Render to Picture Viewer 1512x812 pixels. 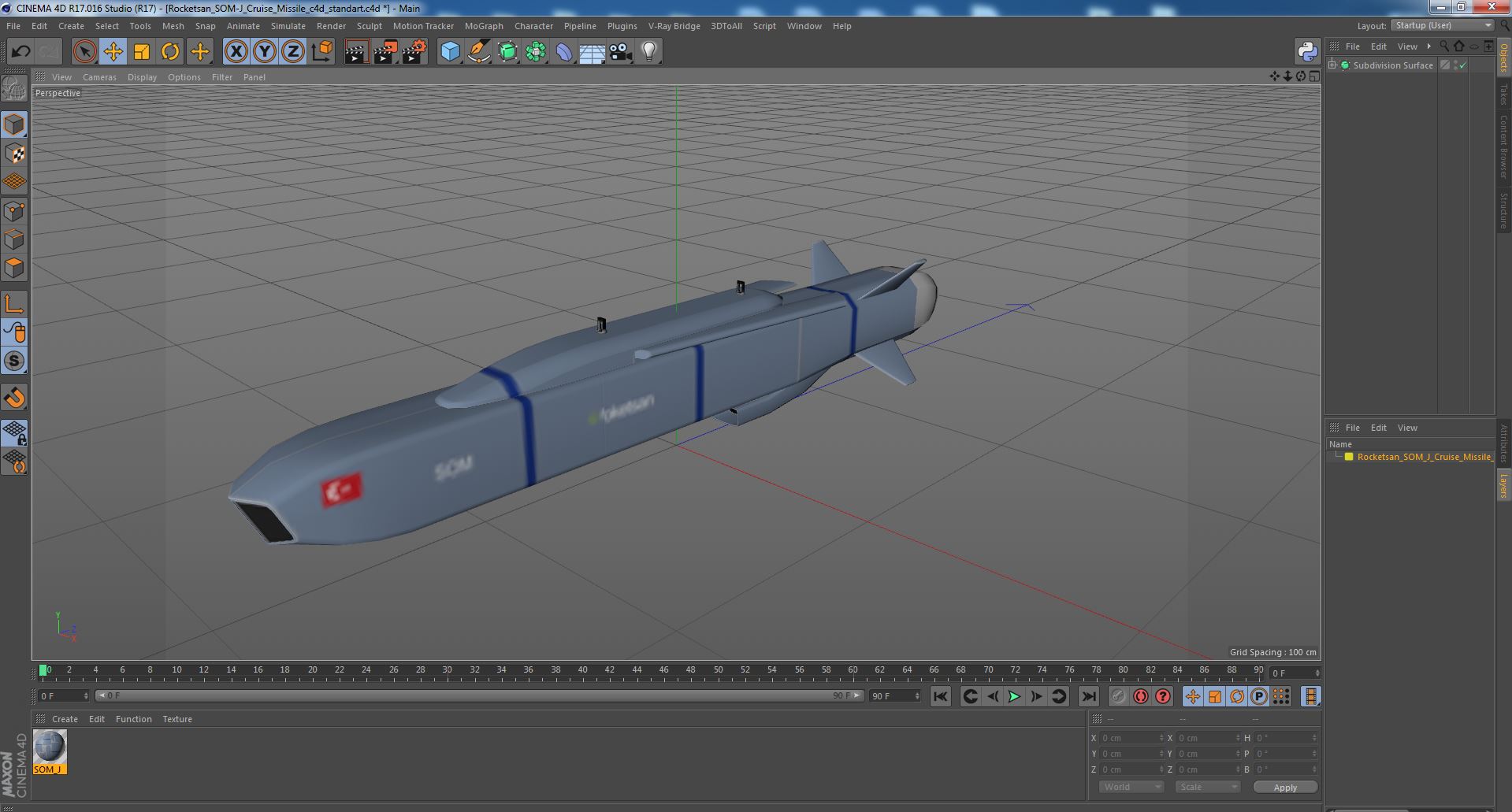(385, 52)
